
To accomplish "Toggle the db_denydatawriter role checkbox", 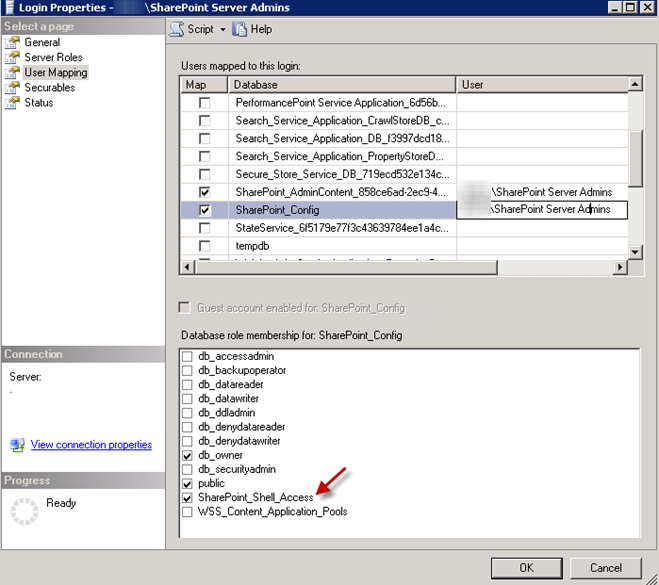I will [x=187, y=441].
